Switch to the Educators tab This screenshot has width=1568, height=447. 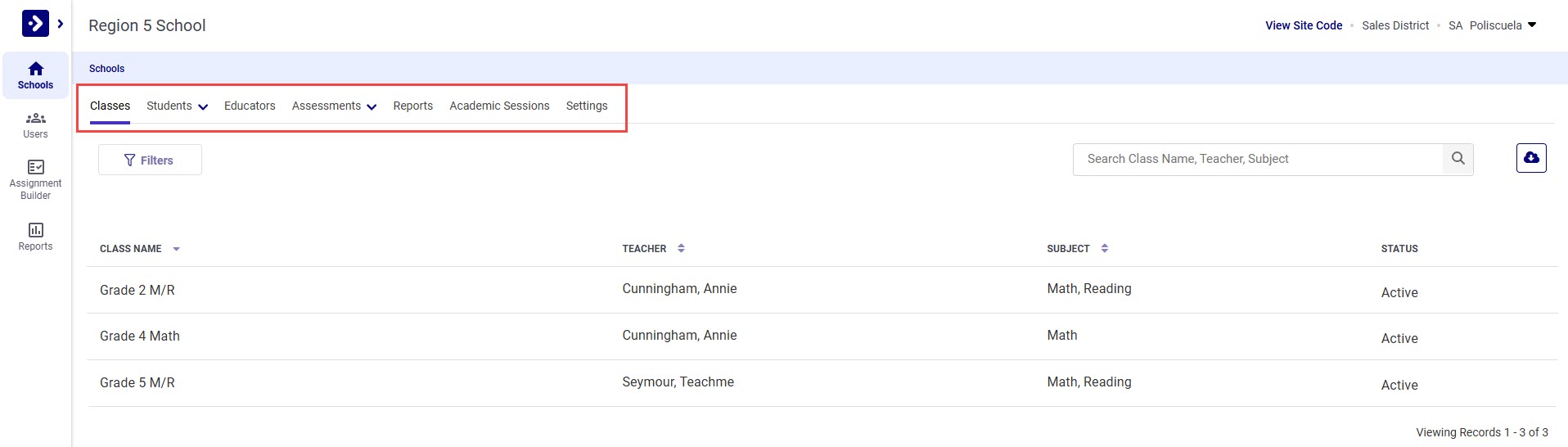tap(250, 106)
